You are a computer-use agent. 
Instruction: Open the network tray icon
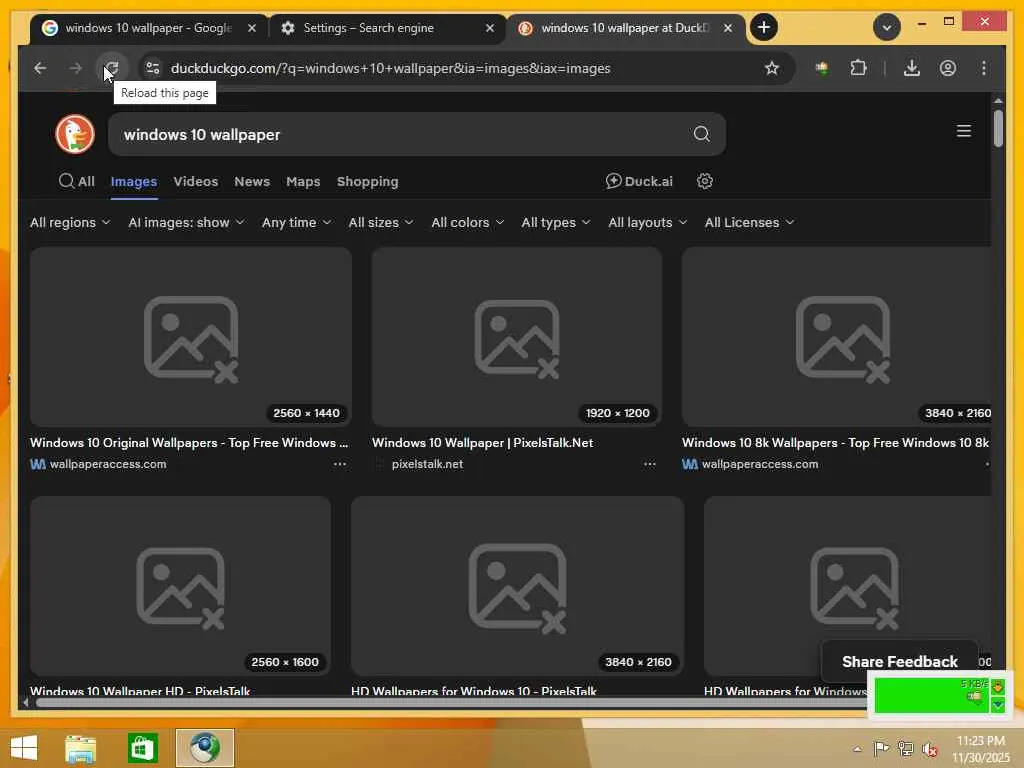tap(905, 749)
